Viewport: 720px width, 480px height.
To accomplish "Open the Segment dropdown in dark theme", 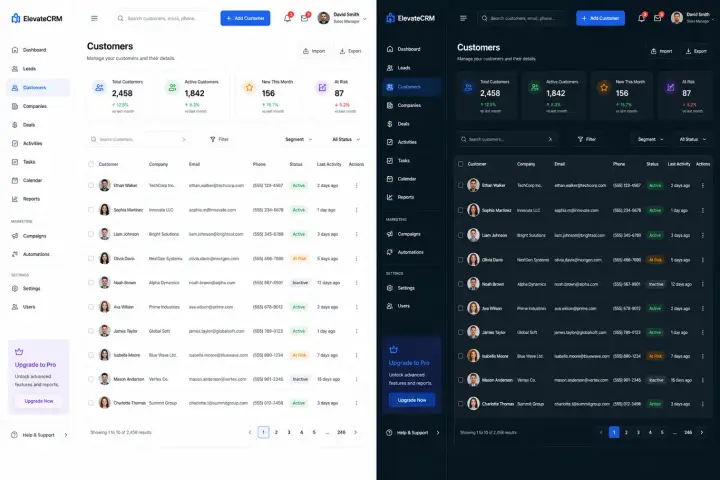I will tap(651, 139).
